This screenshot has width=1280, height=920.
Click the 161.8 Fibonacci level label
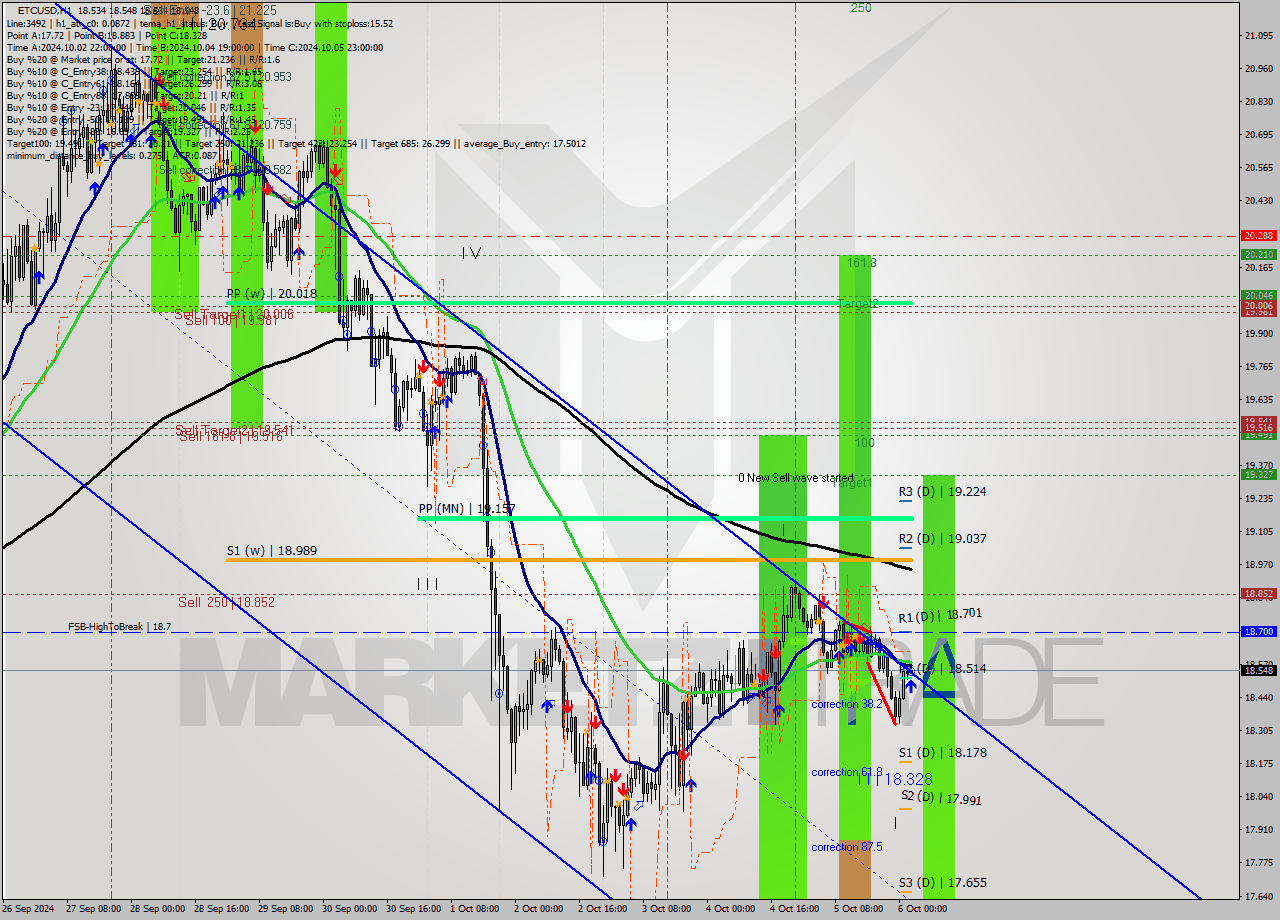[x=862, y=263]
